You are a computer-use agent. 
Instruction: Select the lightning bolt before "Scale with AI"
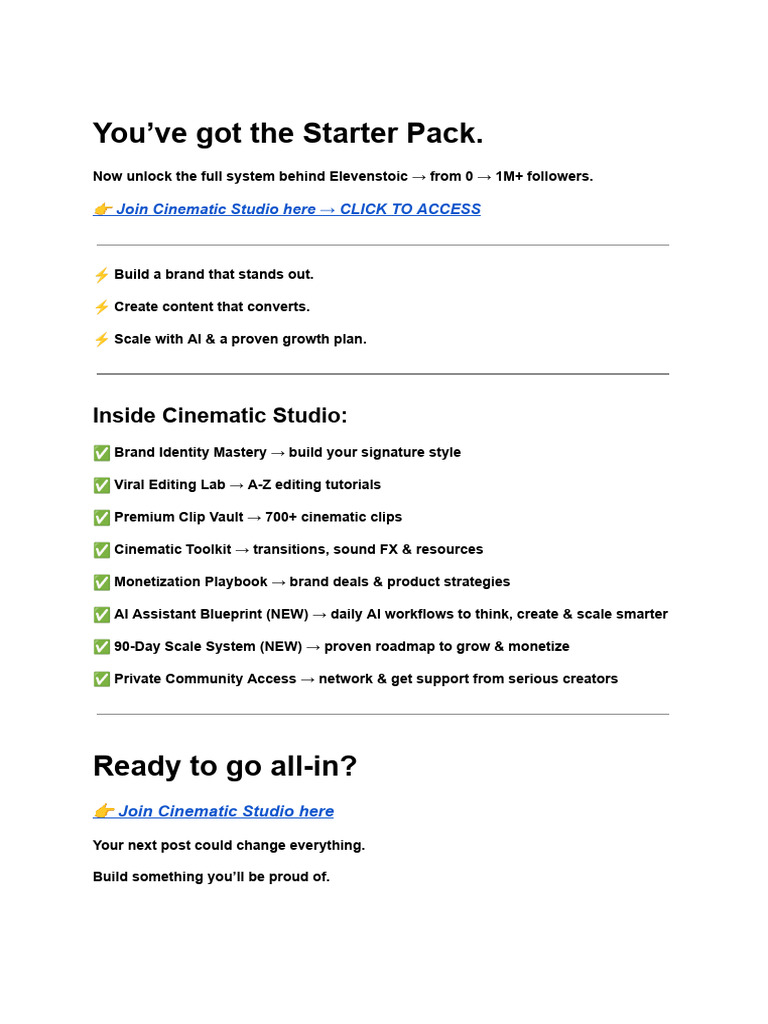(x=101, y=340)
